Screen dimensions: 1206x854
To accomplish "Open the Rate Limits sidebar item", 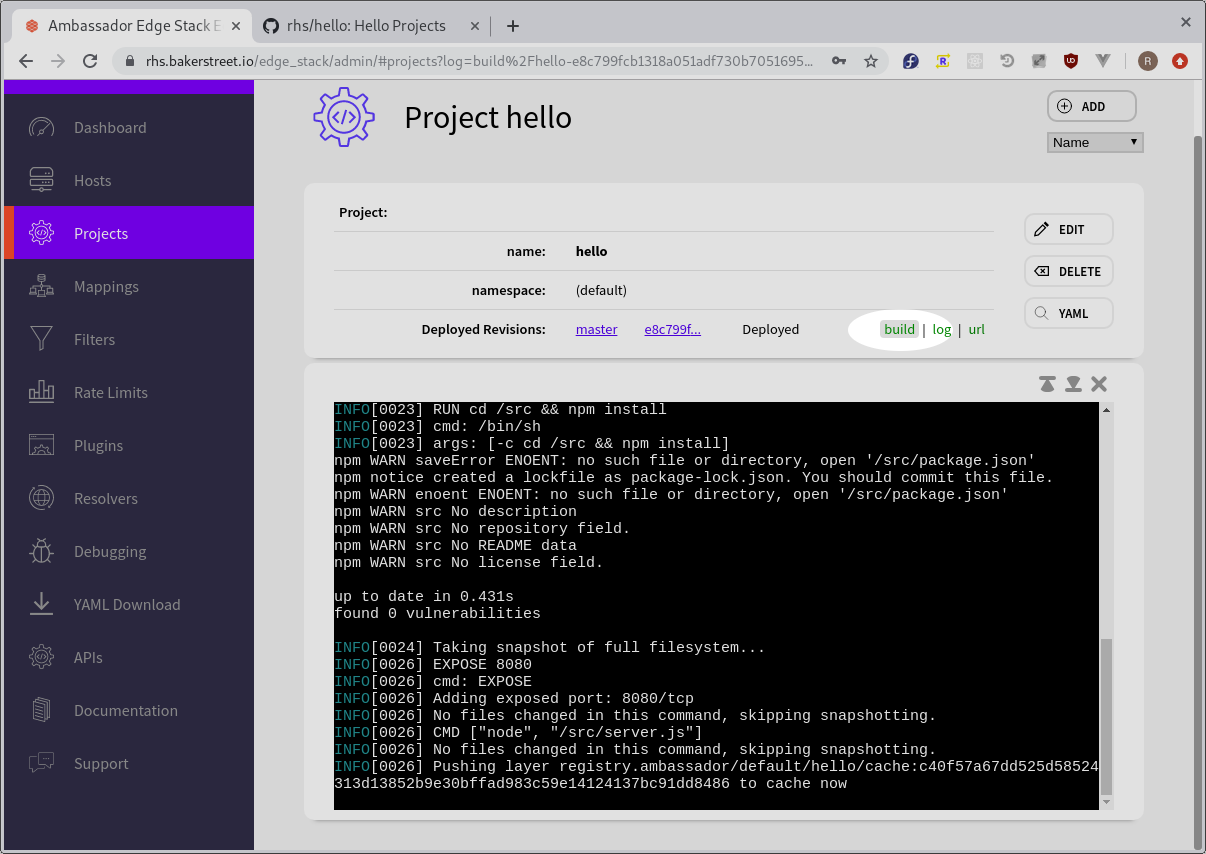I will (129, 392).
